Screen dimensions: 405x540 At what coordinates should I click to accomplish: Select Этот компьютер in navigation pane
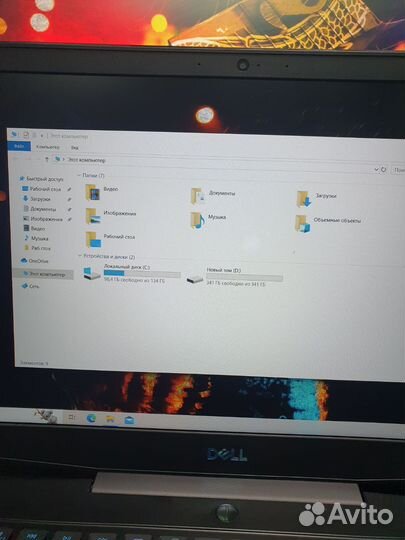[x=43, y=274]
